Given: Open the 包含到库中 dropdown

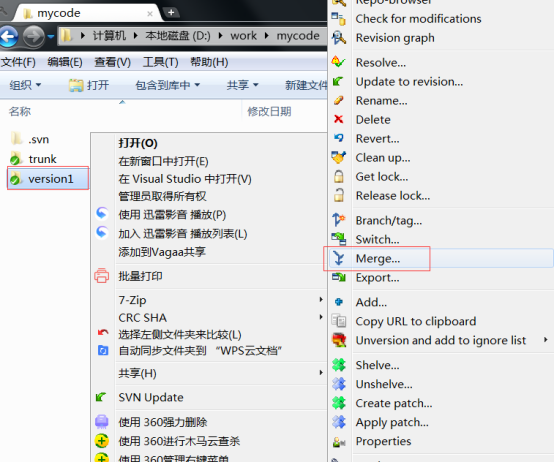Looking at the screenshot, I should 168,85.
